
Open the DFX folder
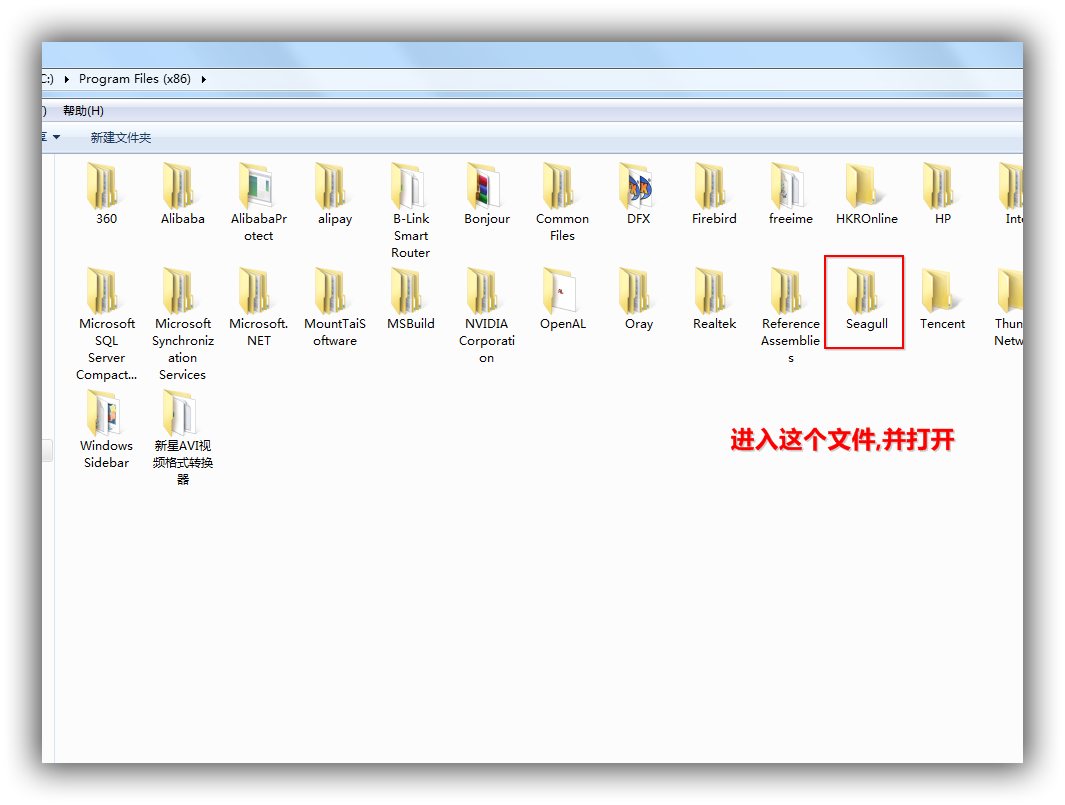(x=638, y=187)
